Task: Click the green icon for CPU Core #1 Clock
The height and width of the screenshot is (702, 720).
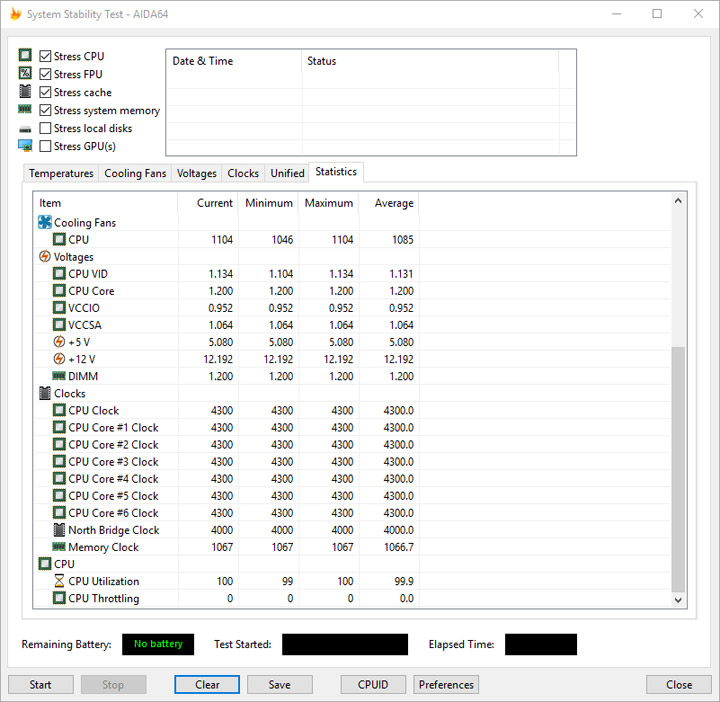Action: (x=59, y=427)
